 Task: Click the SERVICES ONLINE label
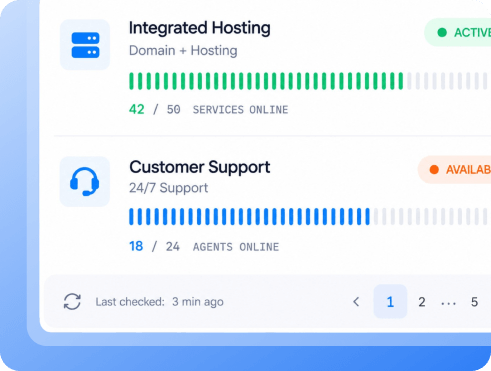tap(240, 110)
